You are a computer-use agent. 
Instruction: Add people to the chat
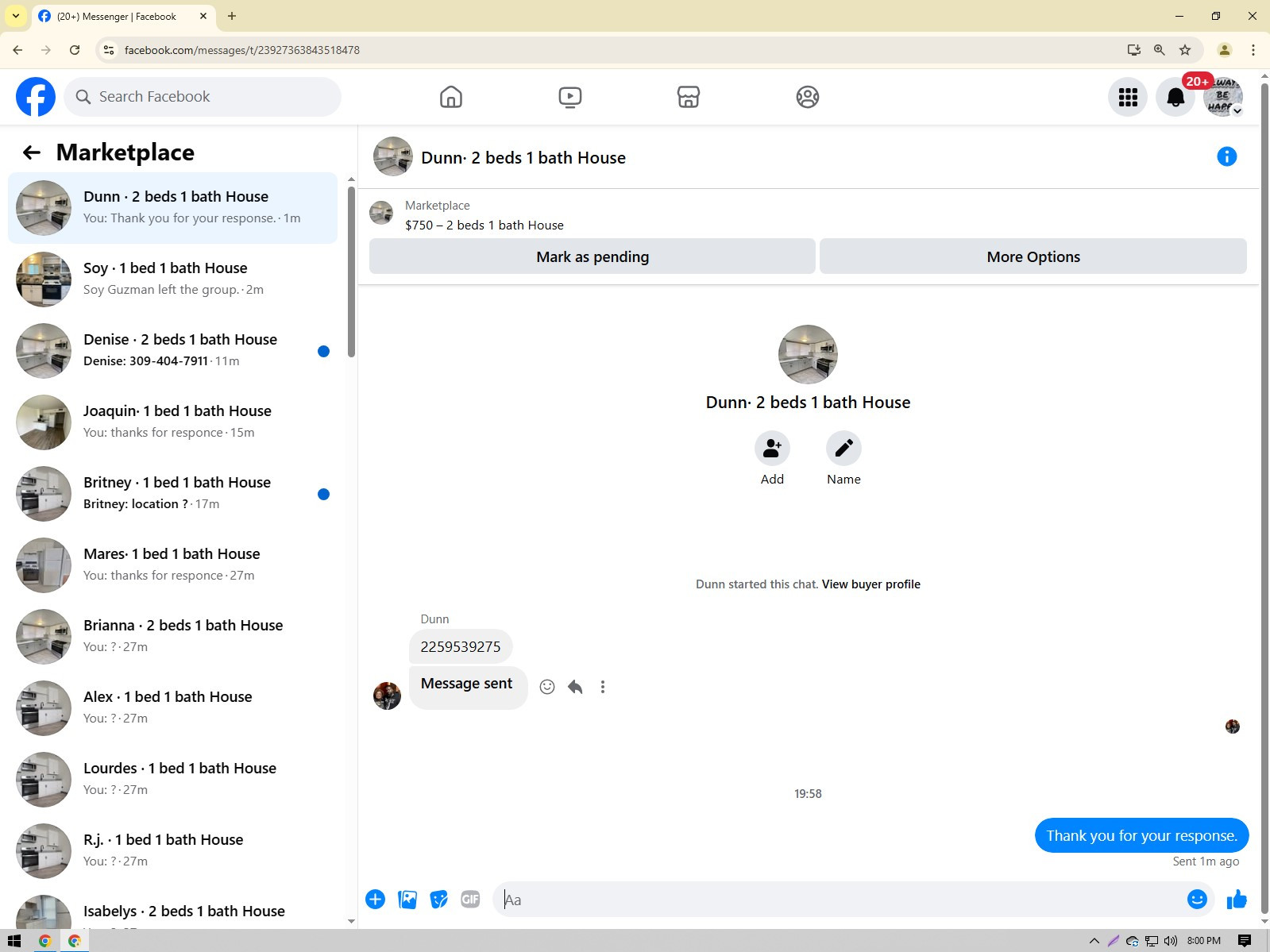click(772, 449)
